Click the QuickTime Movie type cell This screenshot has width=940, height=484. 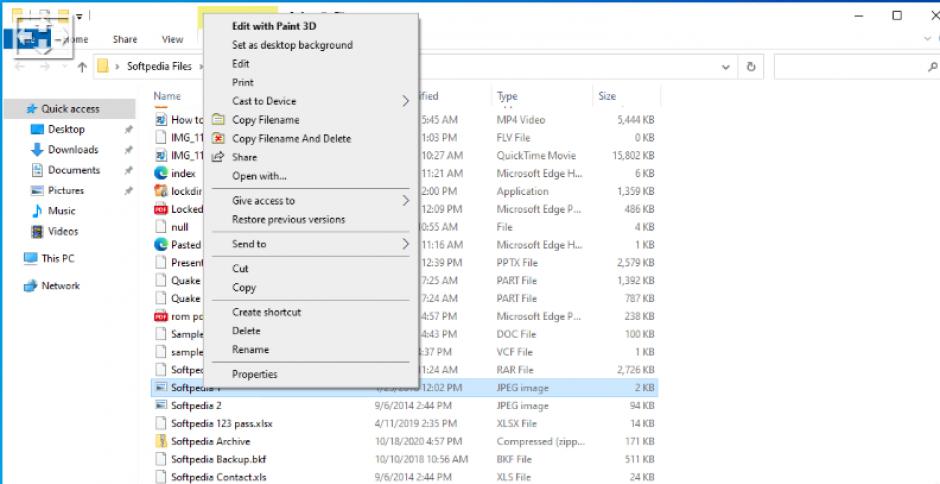click(x=536, y=155)
